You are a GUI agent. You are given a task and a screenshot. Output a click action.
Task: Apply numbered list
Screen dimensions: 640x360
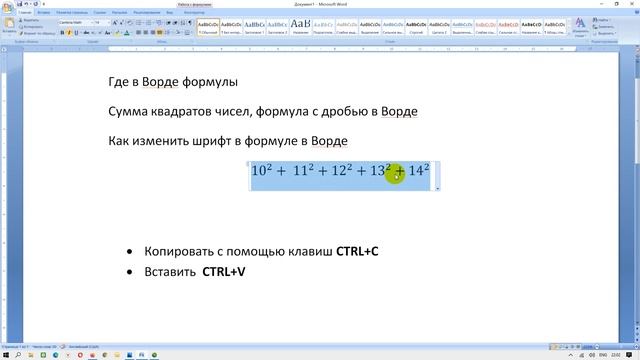point(149,22)
